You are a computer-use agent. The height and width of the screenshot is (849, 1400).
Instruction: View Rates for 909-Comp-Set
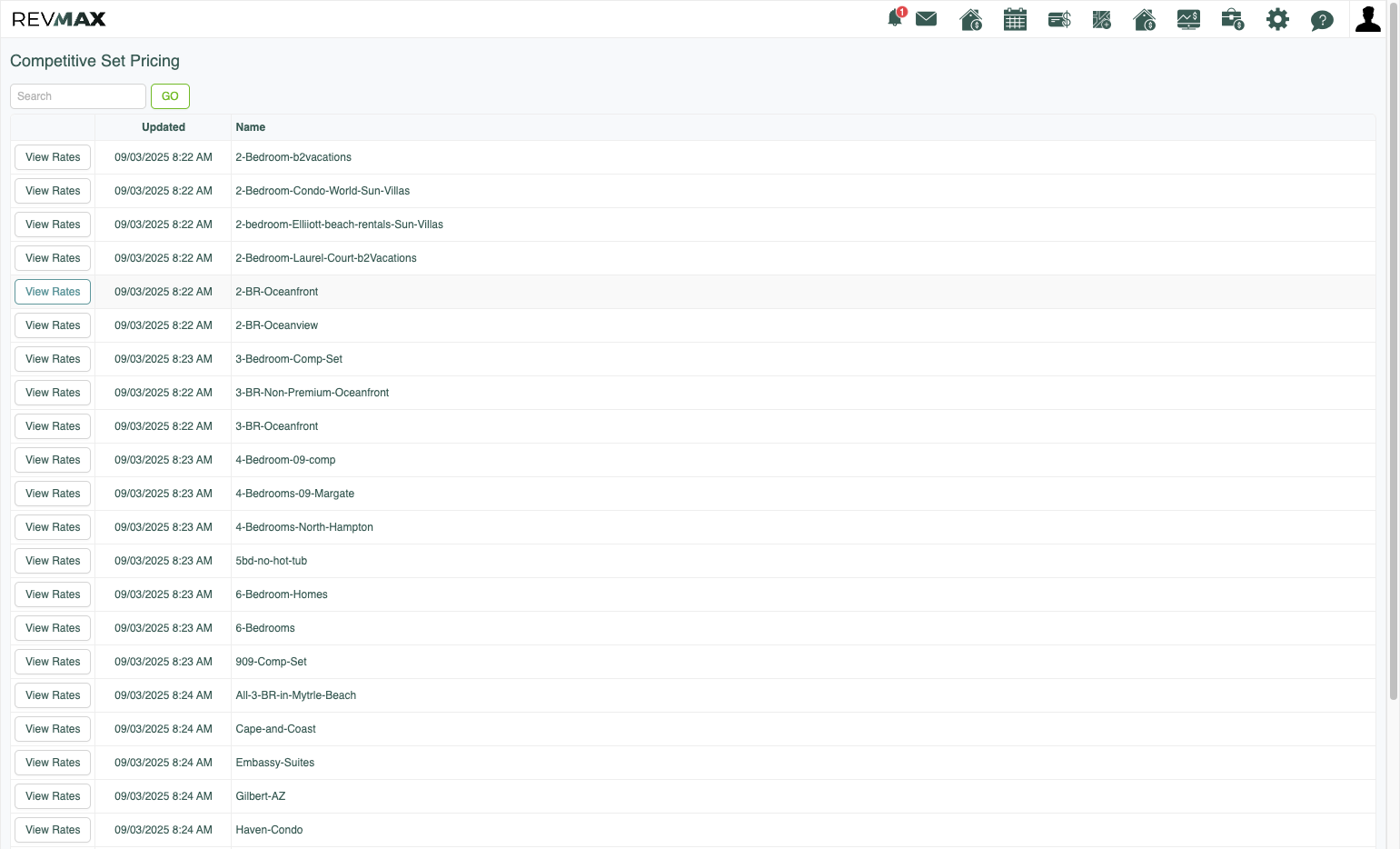tap(53, 662)
